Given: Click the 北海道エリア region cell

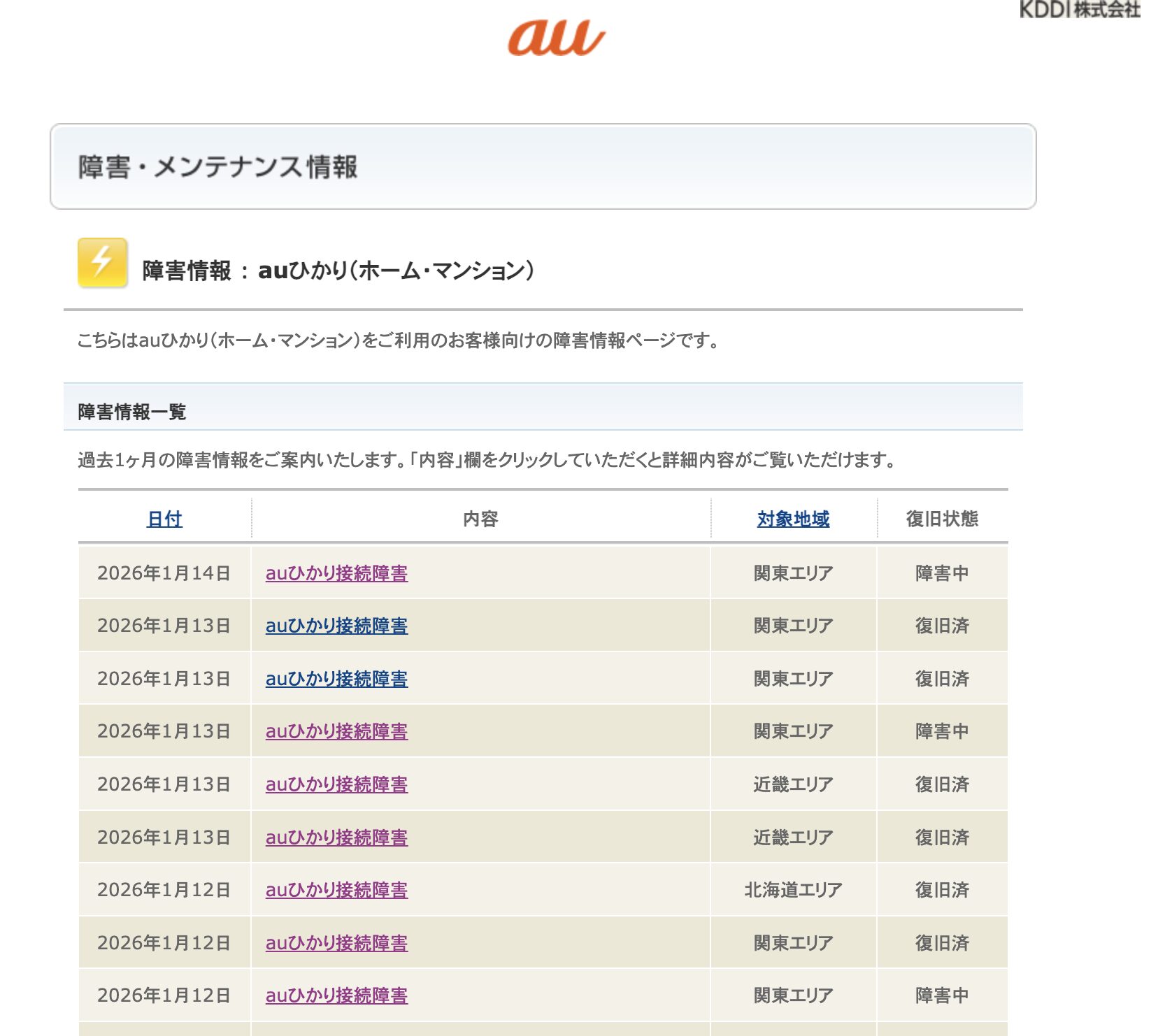Looking at the screenshot, I should tap(793, 890).
